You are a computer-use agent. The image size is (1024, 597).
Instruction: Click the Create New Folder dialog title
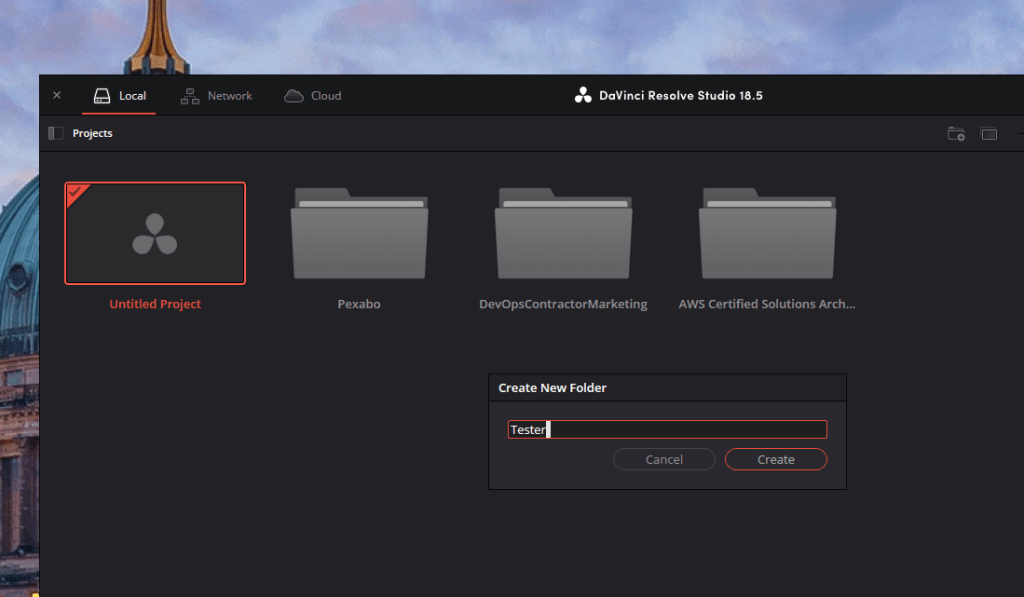click(552, 388)
